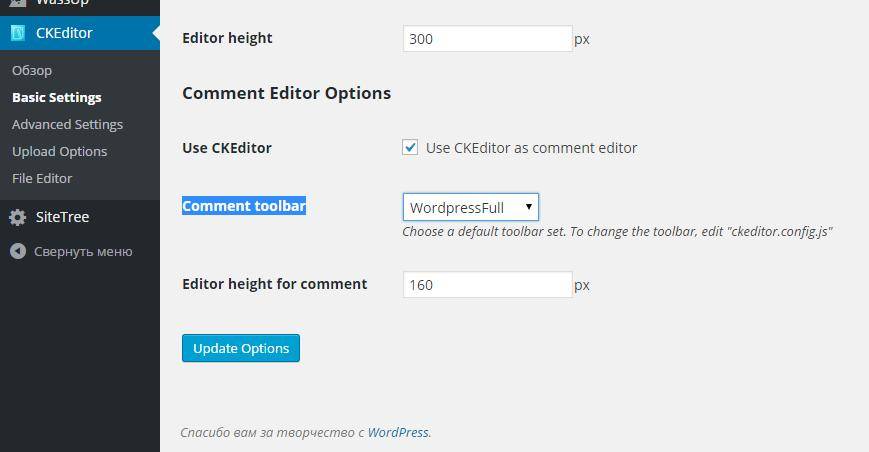
Task: Click the CKEditor menu label
Action: (64, 33)
